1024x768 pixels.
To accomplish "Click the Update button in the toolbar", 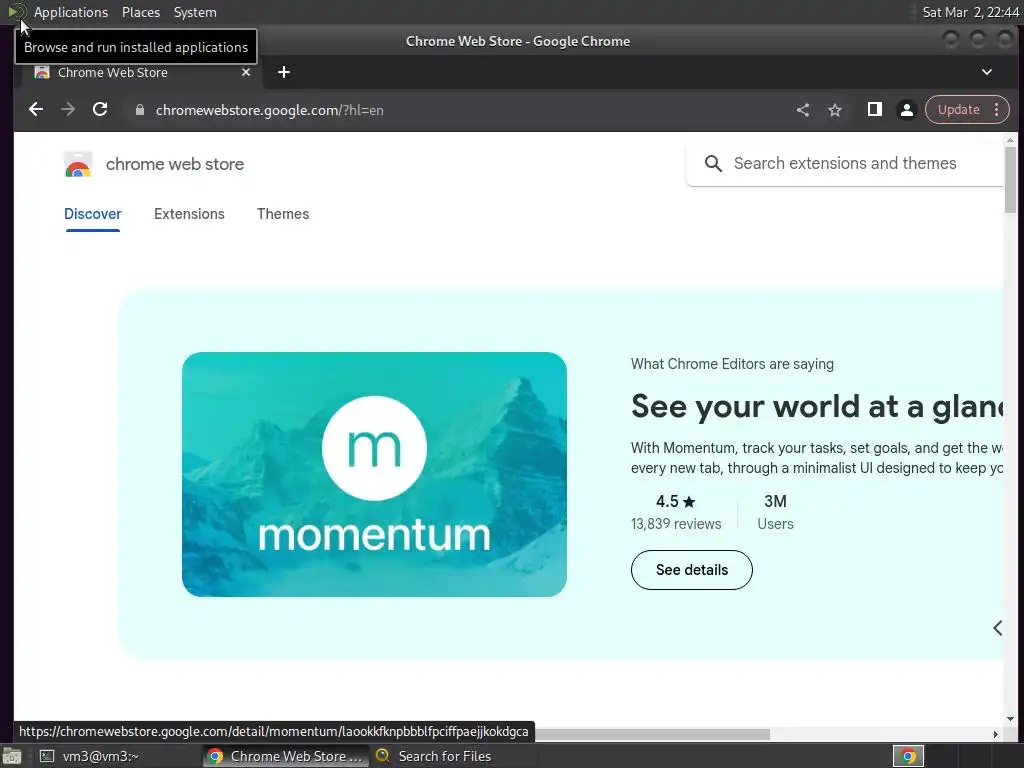I will click(958, 110).
